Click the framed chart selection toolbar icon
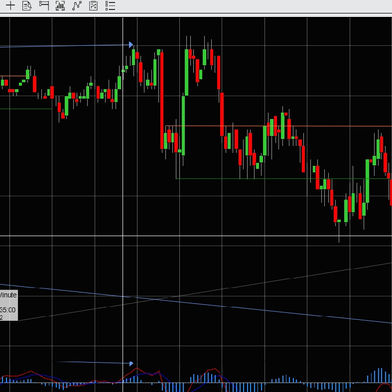 [60, 6]
